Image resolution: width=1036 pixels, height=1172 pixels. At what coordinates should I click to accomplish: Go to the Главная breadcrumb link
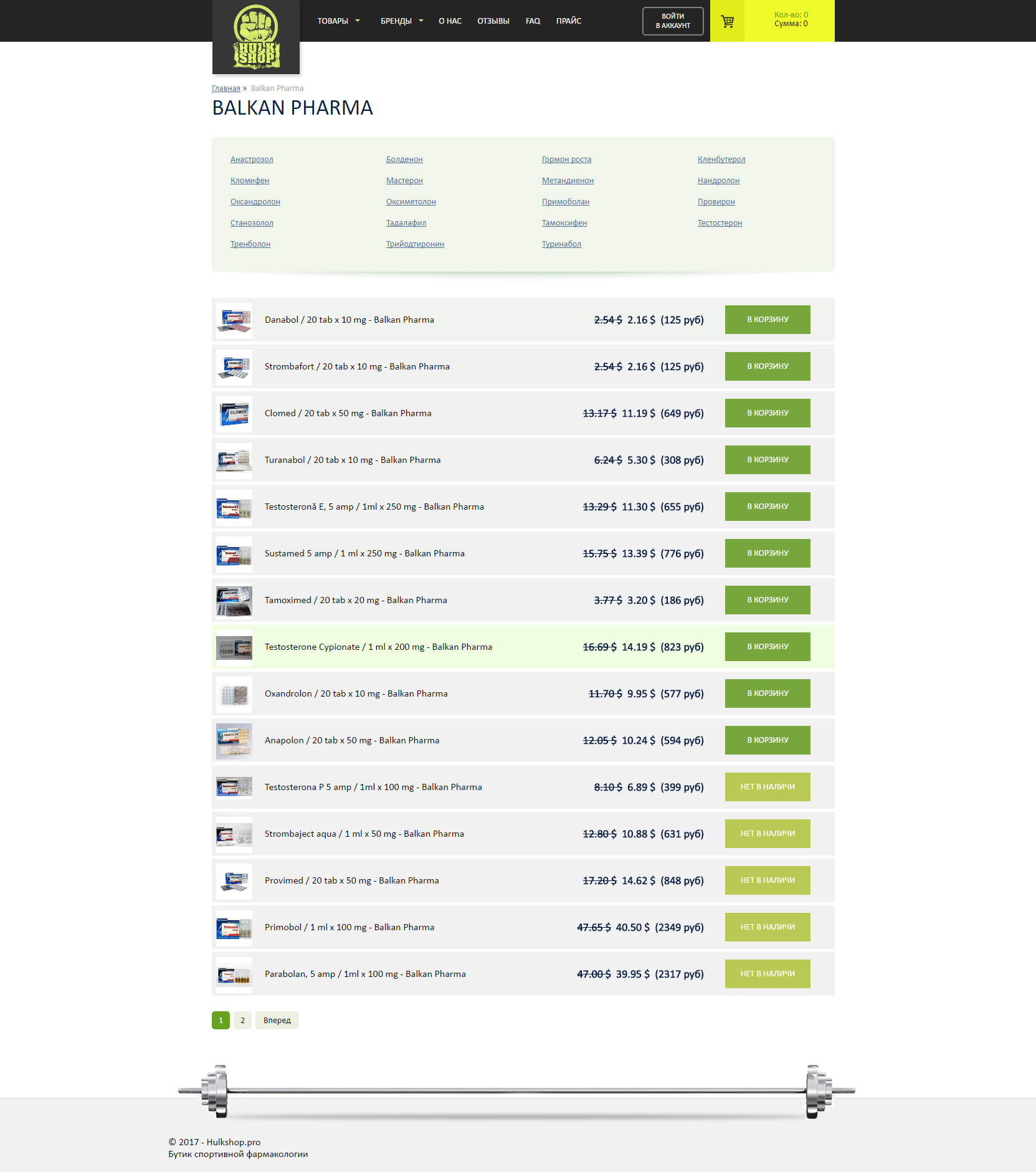tap(226, 88)
